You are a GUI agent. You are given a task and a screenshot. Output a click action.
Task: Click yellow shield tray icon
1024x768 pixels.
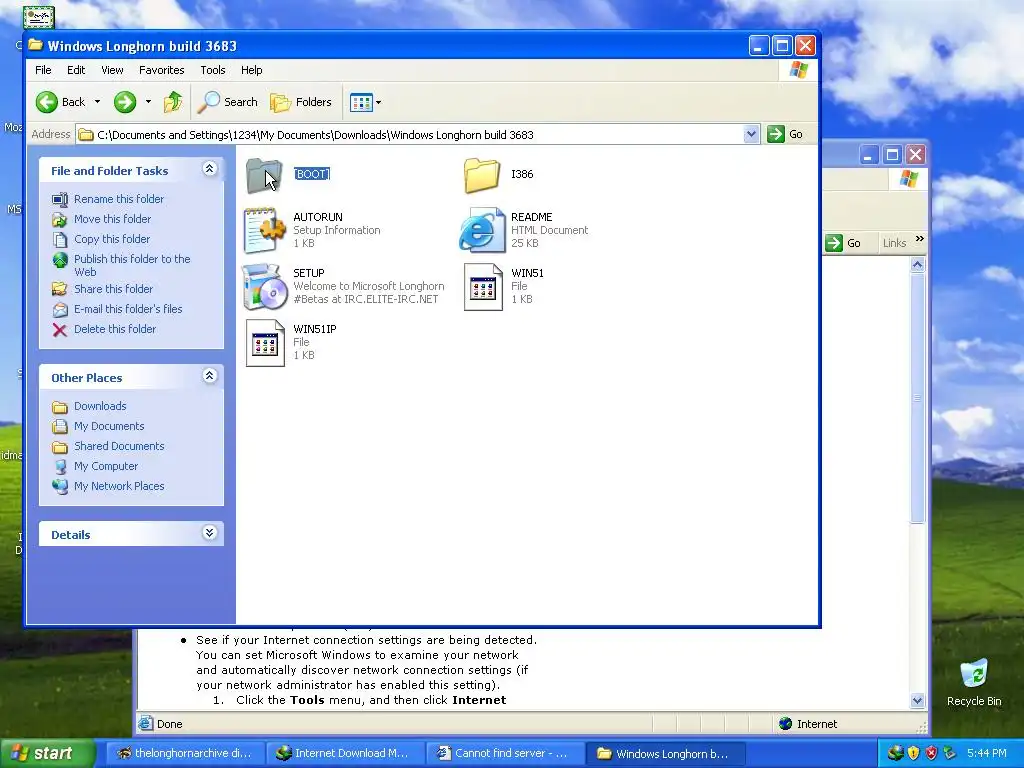[913, 753]
